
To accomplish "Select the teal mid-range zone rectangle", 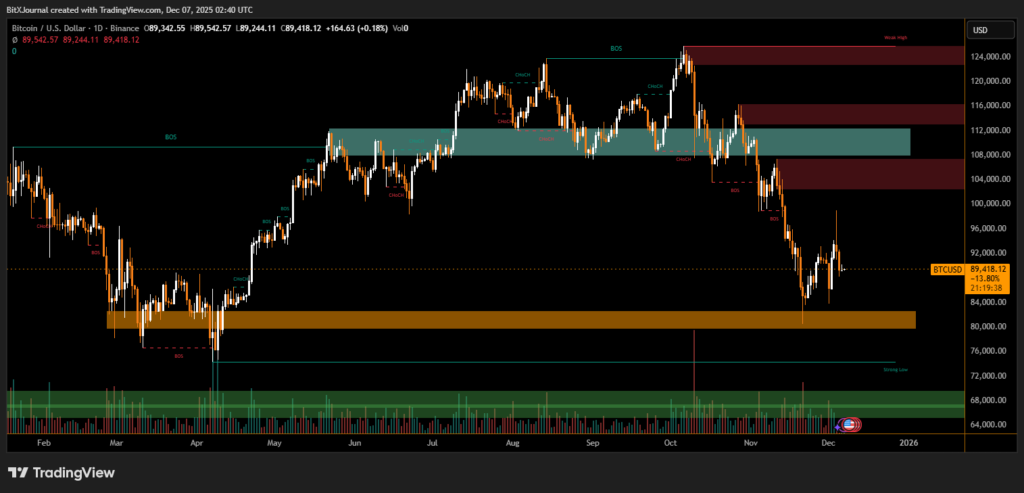I will click(619, 142).
